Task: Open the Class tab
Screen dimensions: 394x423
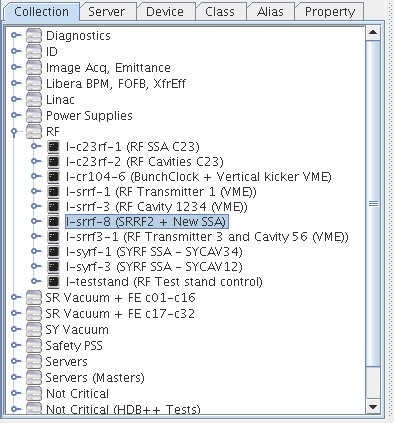Action: pyautogui.click(x=220, y=12)
